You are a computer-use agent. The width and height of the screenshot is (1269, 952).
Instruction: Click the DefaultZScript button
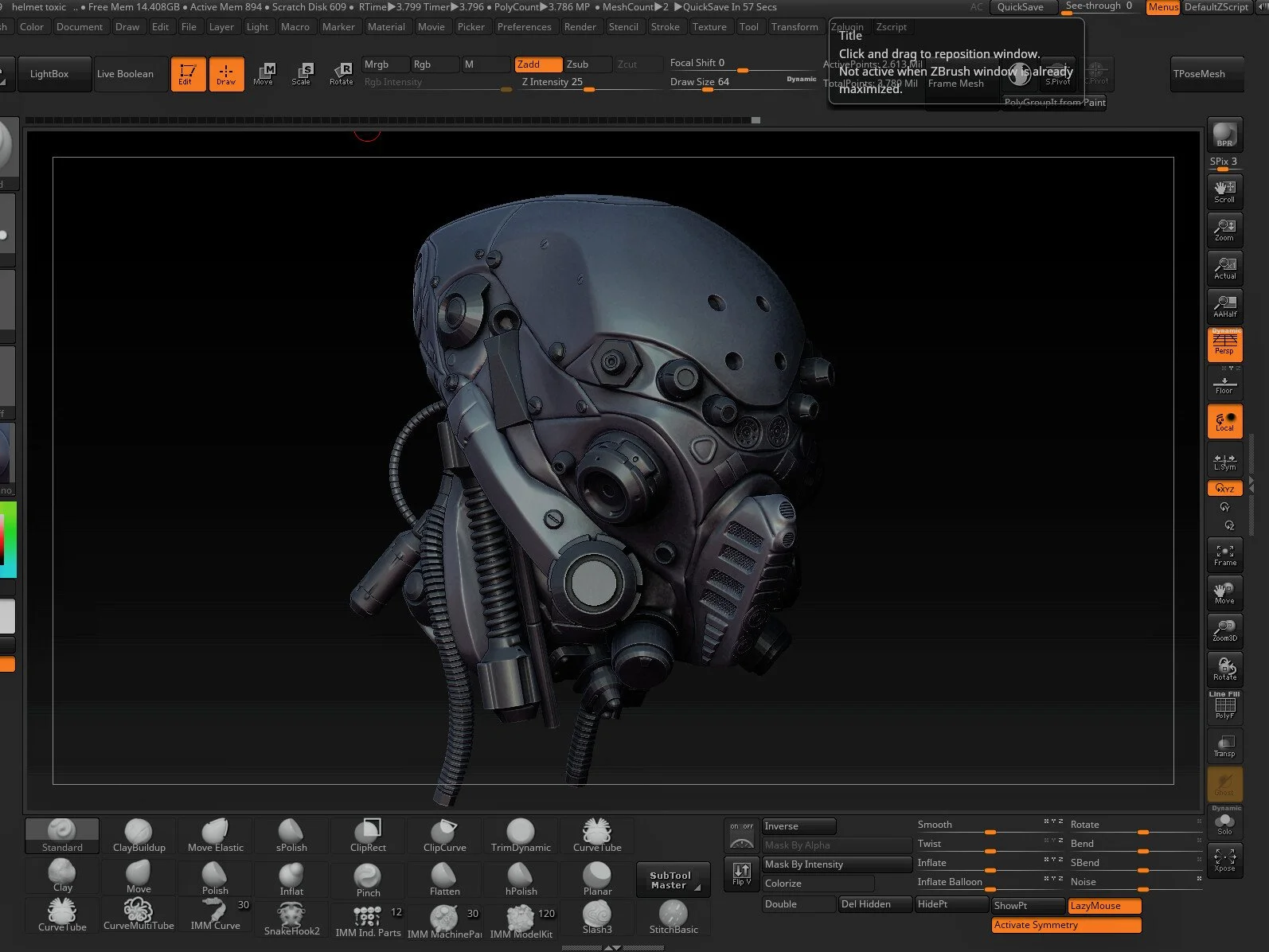click(x=1216, y=7)
